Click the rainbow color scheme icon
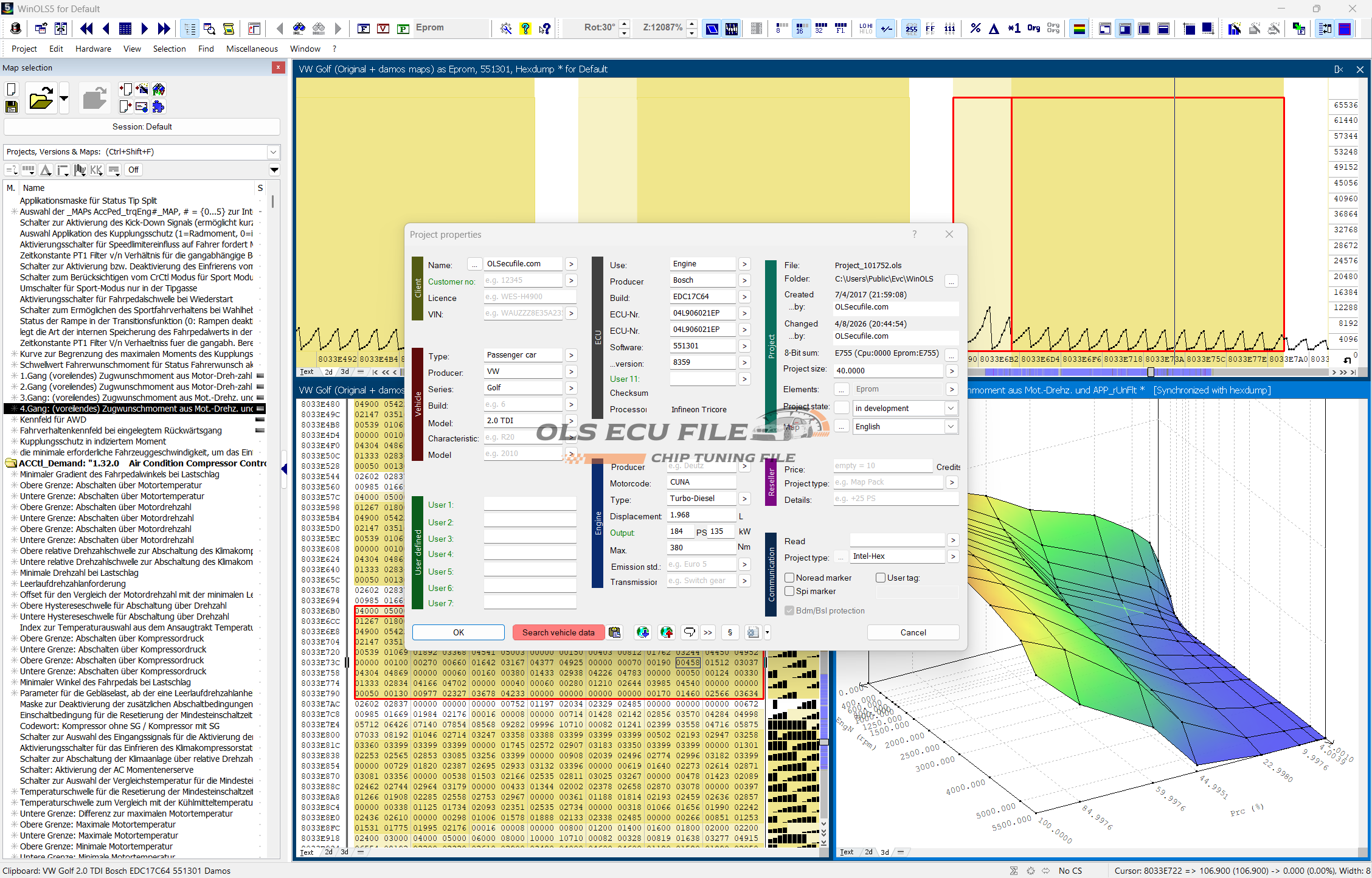This screenshot has width=1372, height=878. (x=1079, y=28)
